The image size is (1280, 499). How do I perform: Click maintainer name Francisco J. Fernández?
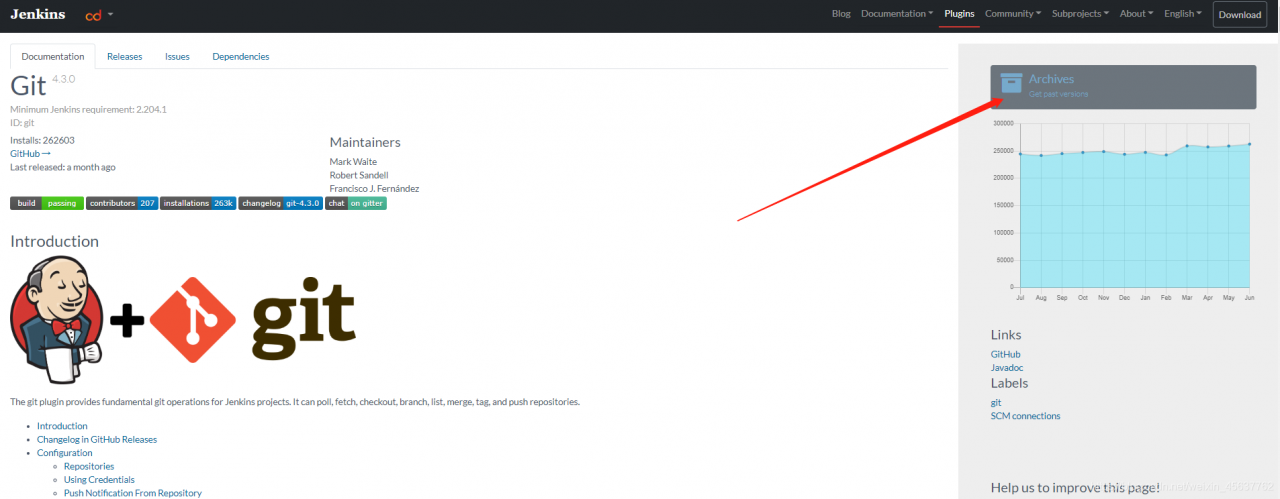click(374, 188)
